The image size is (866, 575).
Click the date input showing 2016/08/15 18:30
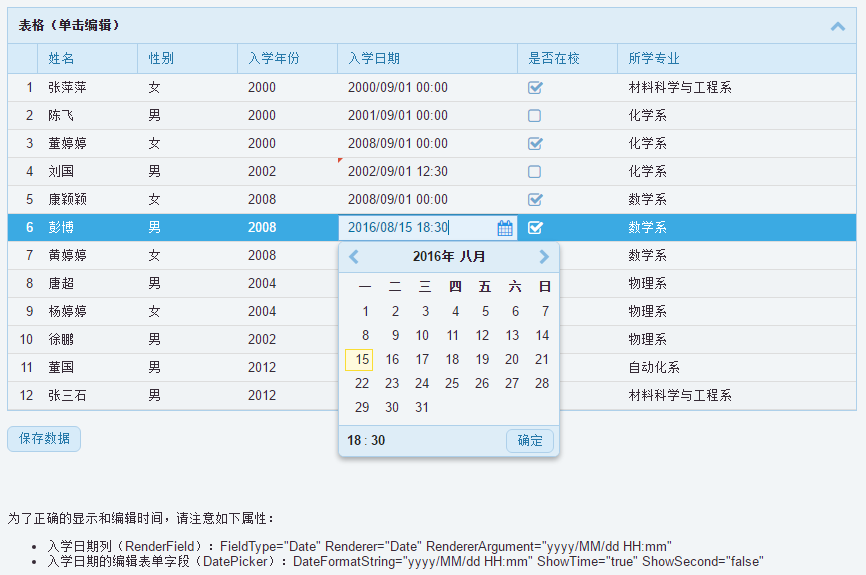pyautogui.click(x=415, y=228)
